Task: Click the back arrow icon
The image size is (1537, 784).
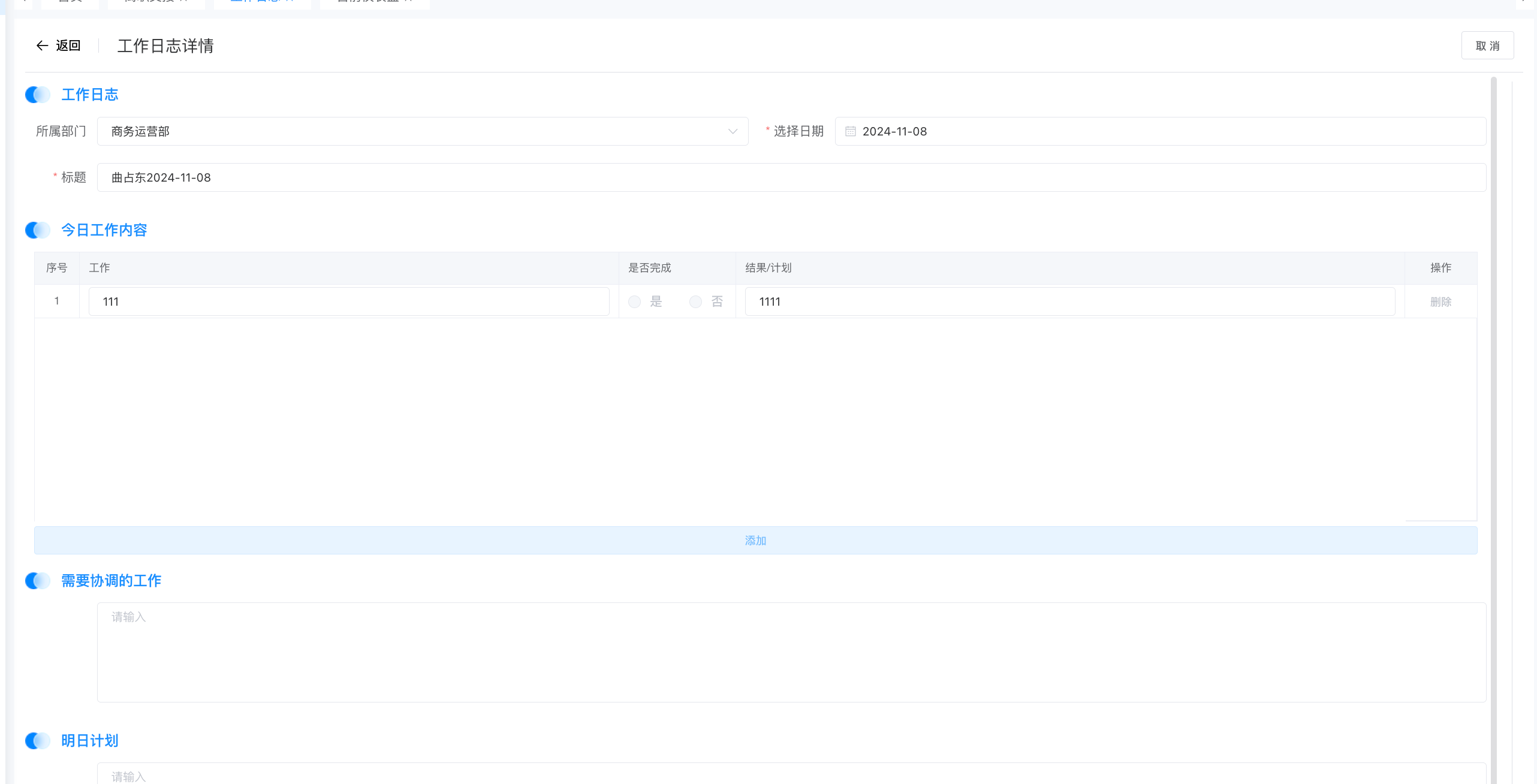Action: [x=42, y=46]
